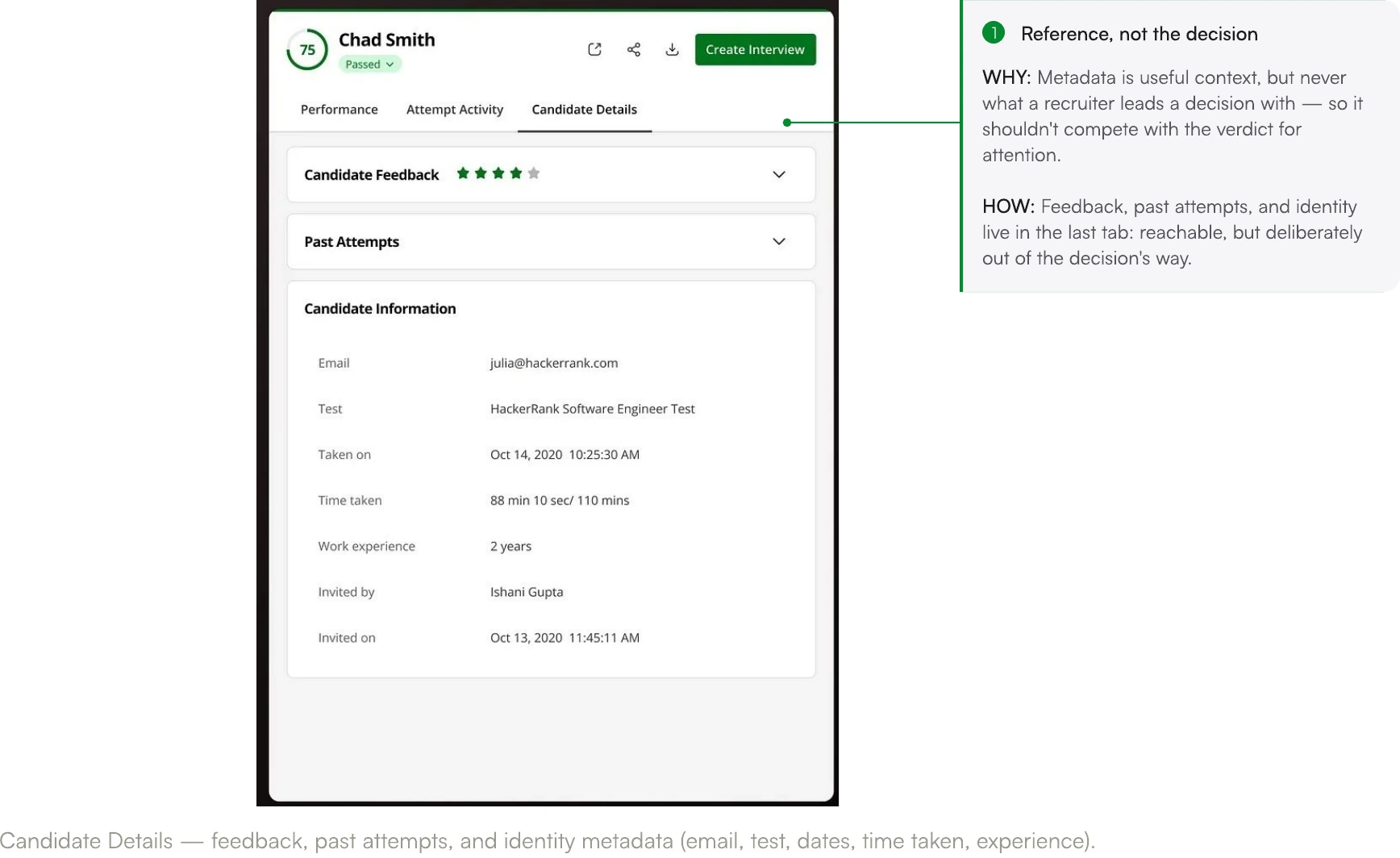Click the share icon in header
Image resolution: width=1400 pixels, height=858 pixels.
click(x=634, y=49)
